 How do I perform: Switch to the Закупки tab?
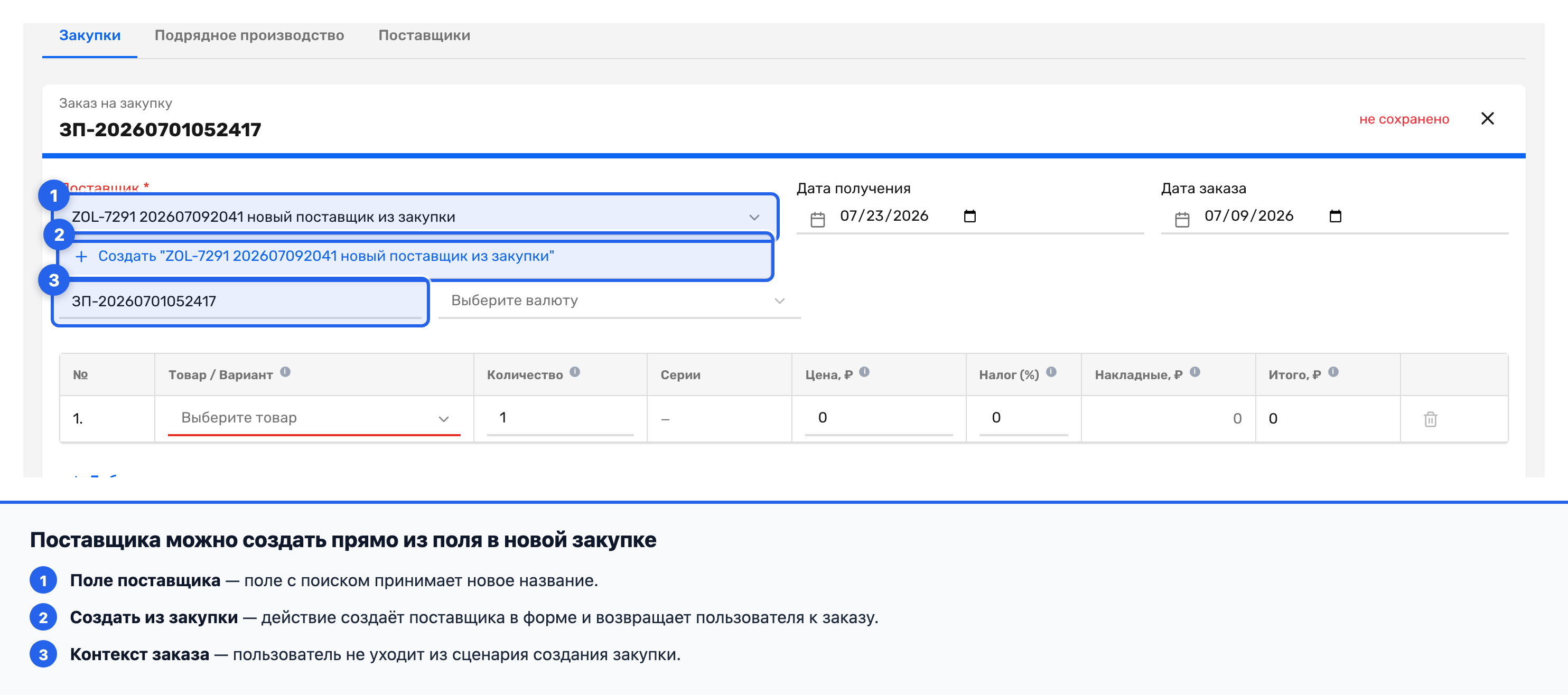(89, 35)
